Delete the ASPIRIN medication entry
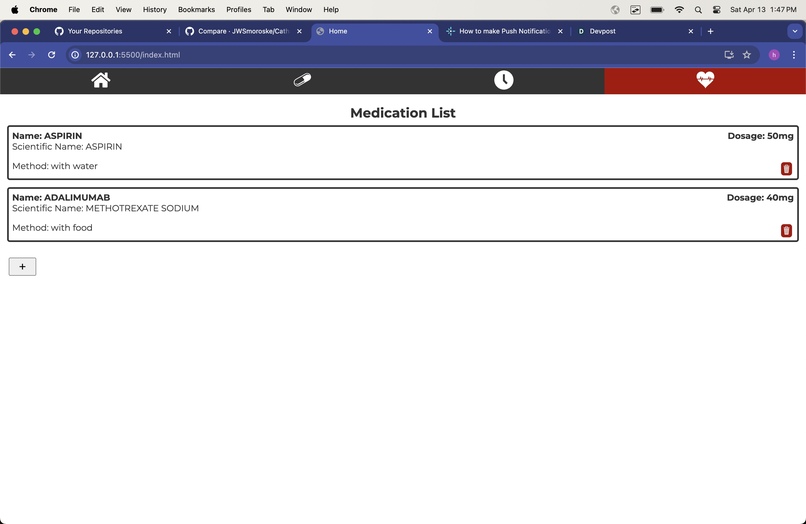Viewport: 806px width, 524px height. pyautogui.click(x=786, y=169)
